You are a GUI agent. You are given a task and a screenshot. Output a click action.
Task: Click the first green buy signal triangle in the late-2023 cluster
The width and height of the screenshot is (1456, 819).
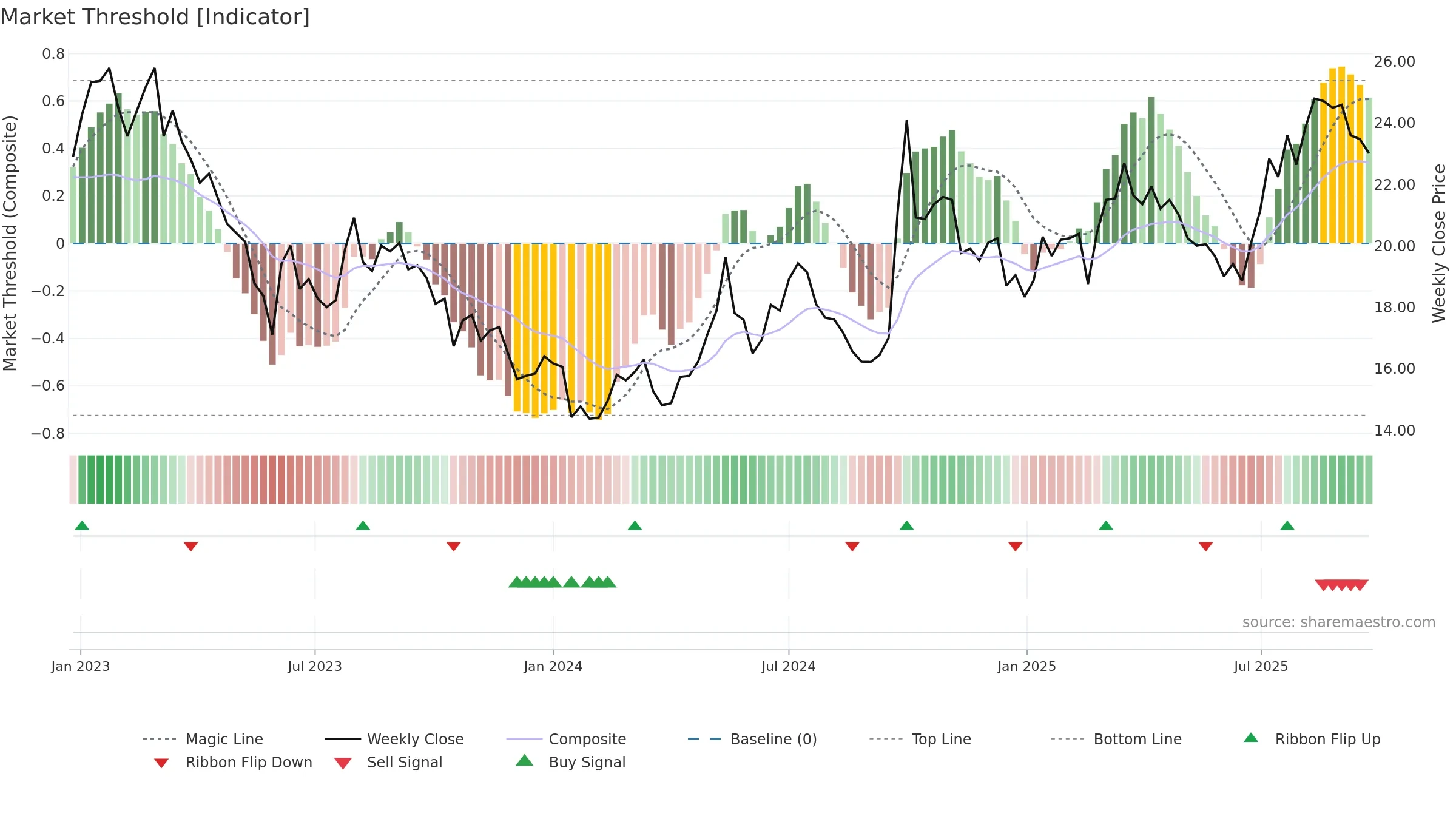click(516, 582)
